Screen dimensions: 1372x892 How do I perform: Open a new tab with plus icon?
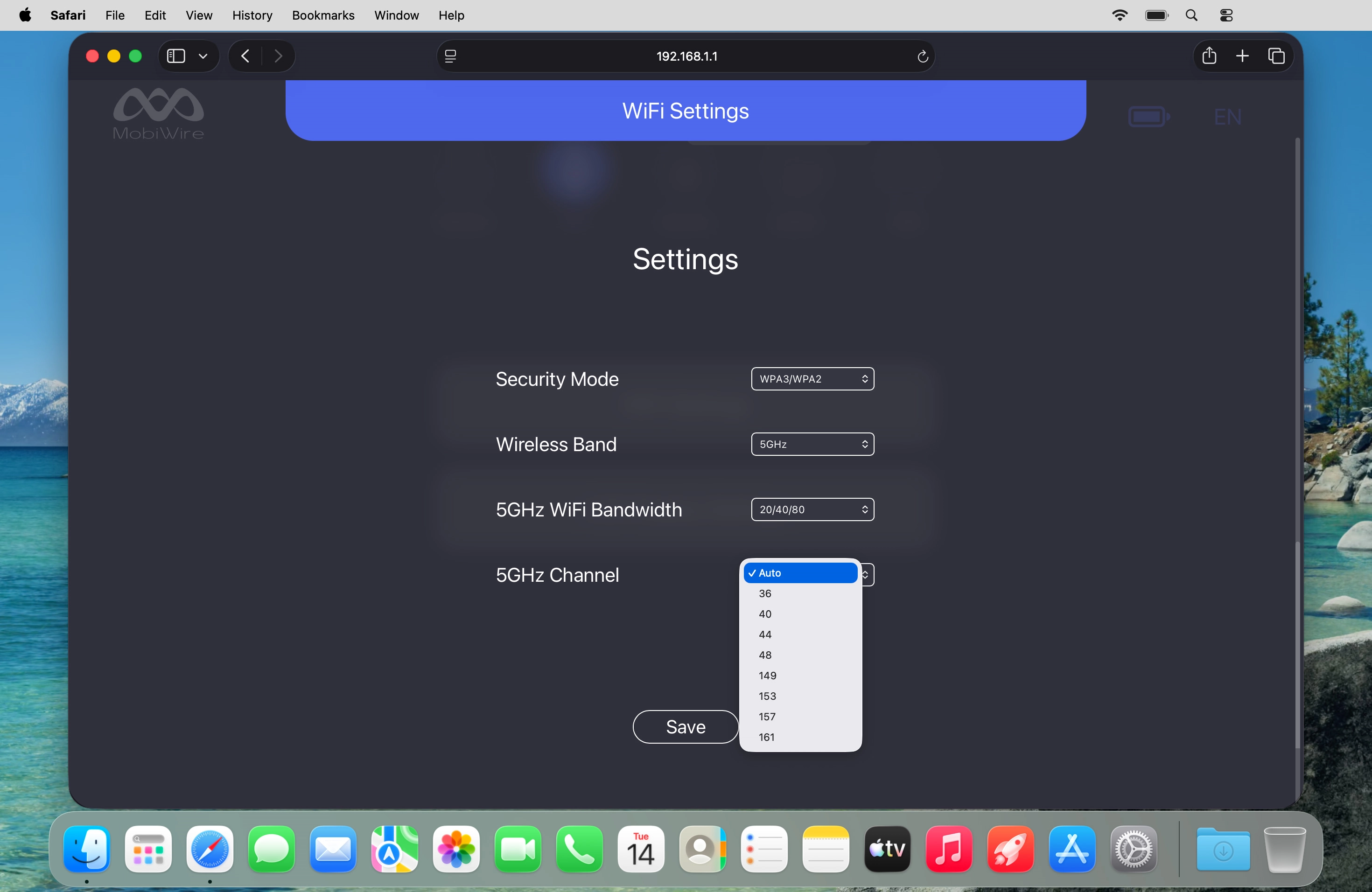tap(1242, 56)
